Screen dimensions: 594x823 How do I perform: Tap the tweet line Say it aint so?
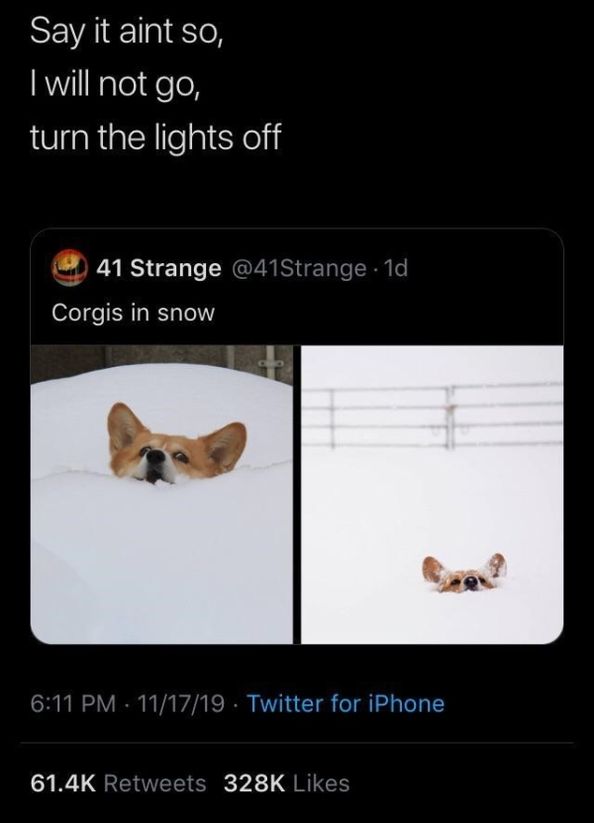[x=127, y=32]
